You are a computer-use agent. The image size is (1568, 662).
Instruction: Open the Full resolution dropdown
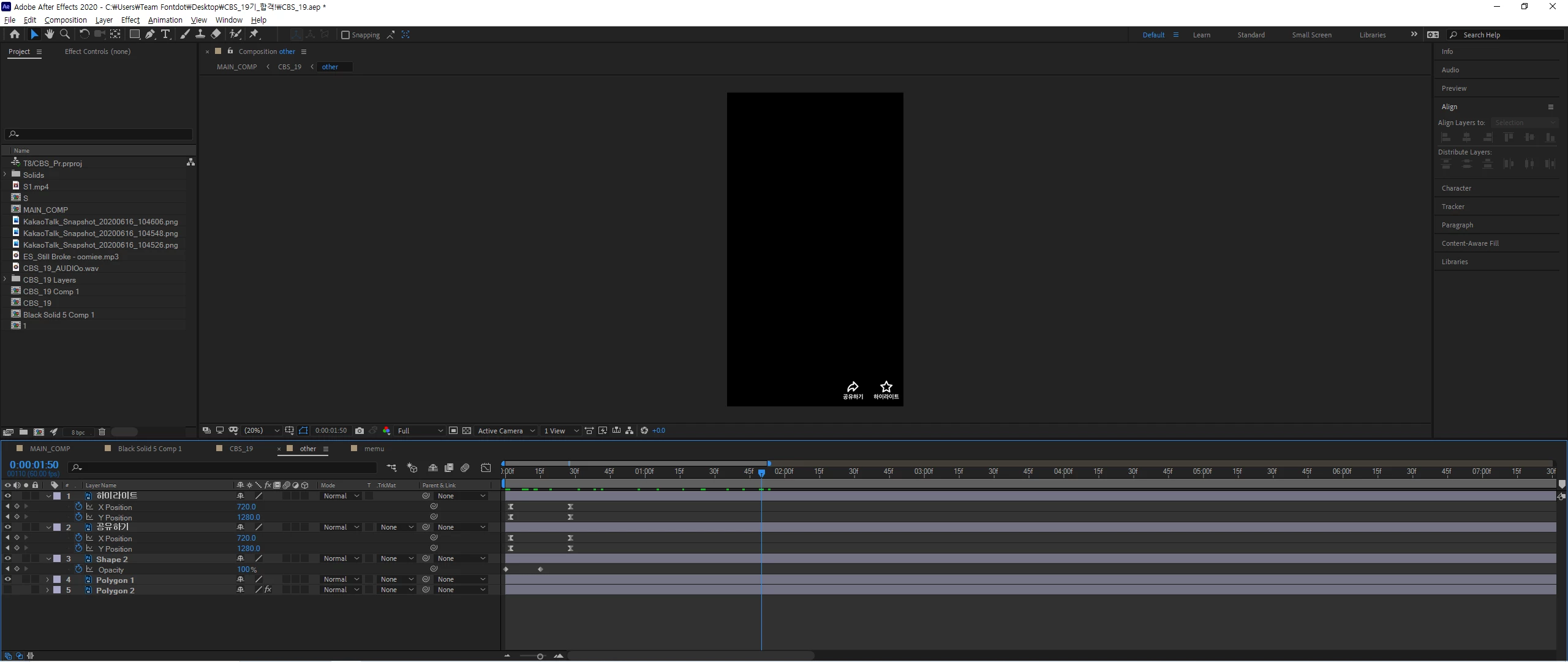420,431
